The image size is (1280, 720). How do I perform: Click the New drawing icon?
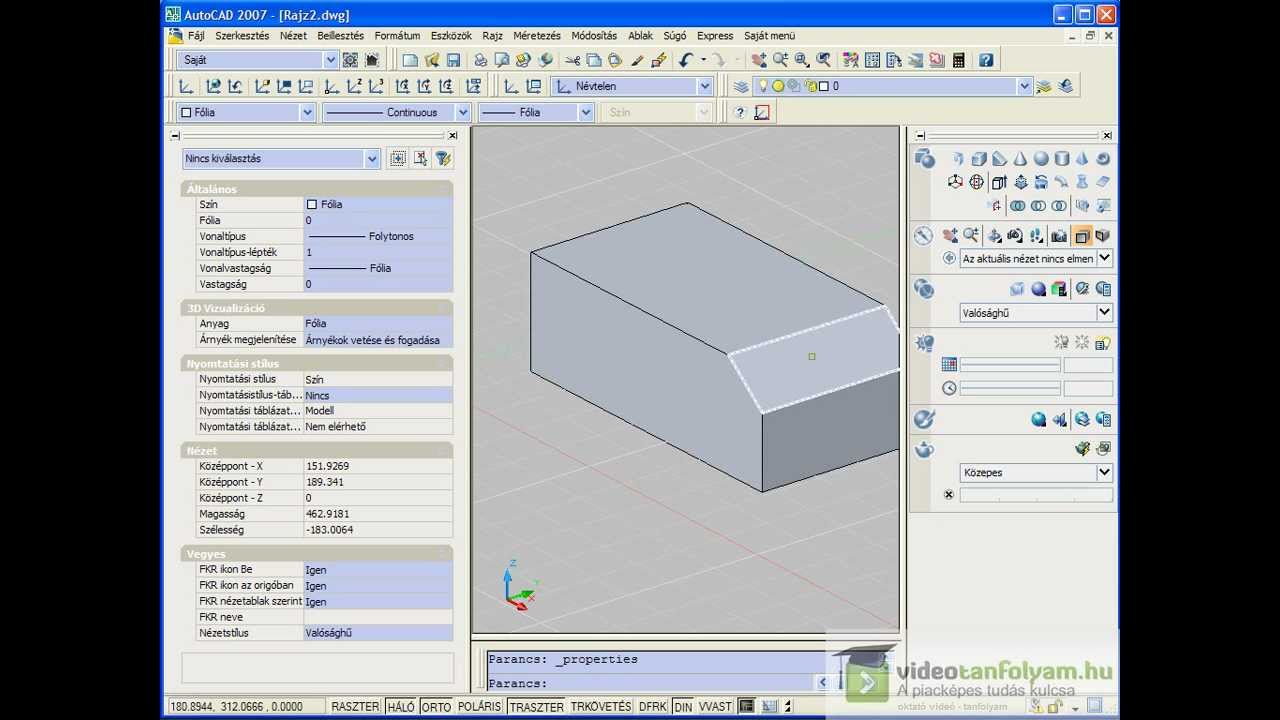coord(410,60)
